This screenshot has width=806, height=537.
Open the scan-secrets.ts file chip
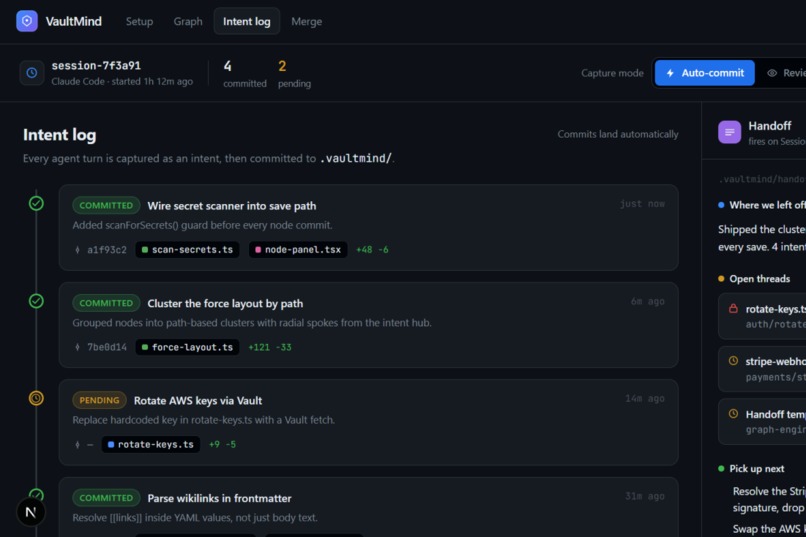pyautogui.click(x=188, y=250)
